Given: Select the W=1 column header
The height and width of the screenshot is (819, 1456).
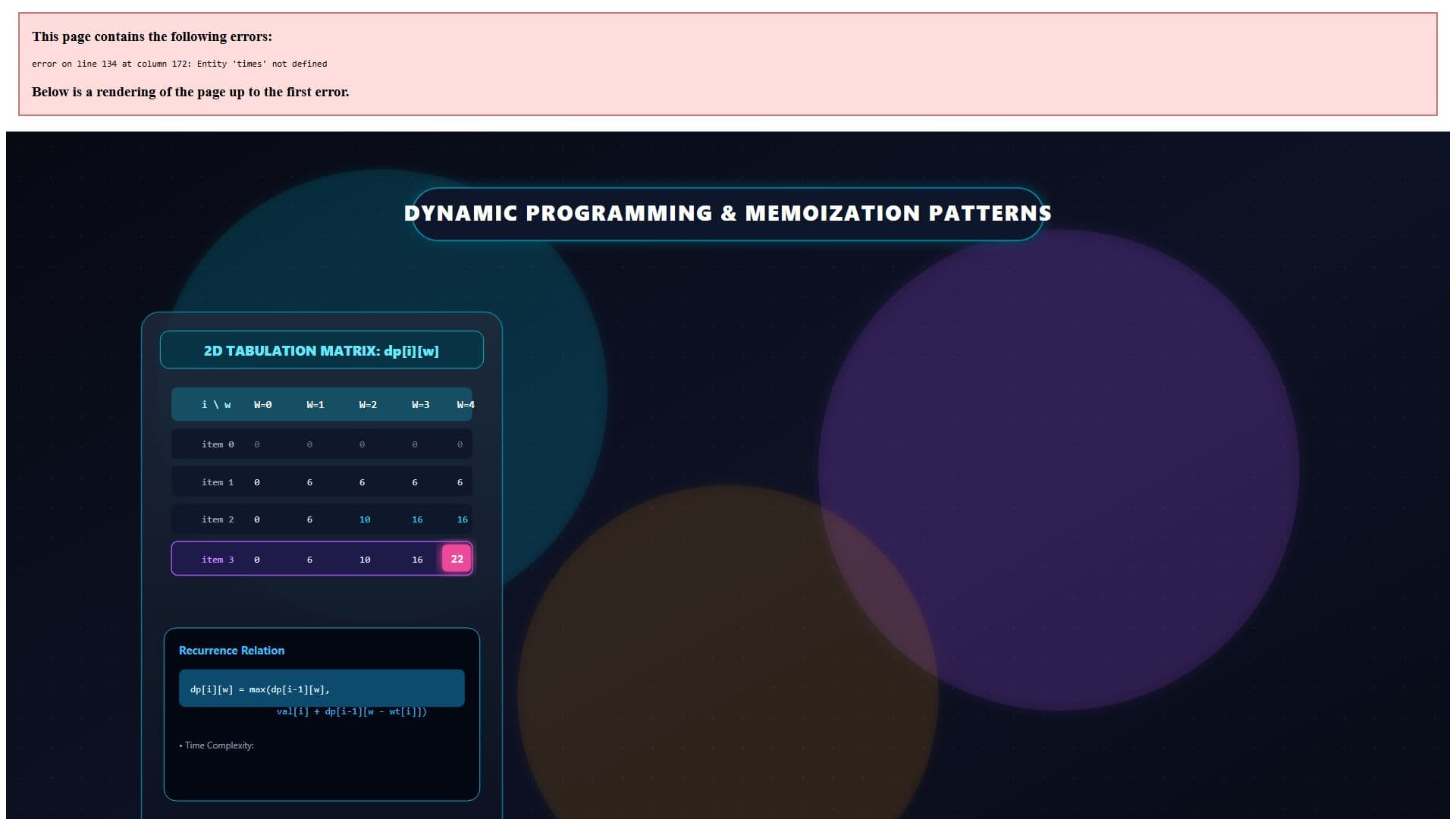Looking at the screenshot, I should (x=315, y=405).
